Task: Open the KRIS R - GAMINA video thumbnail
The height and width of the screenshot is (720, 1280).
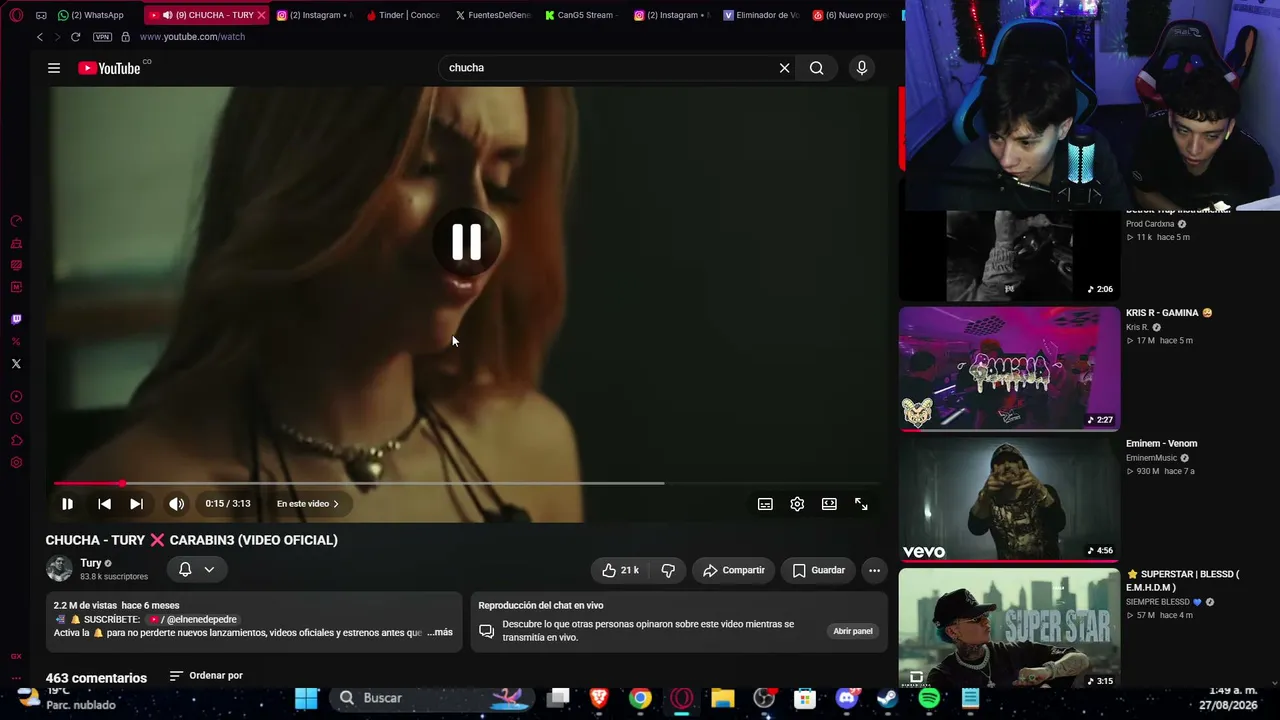Action: click(x=1009, y=368)
